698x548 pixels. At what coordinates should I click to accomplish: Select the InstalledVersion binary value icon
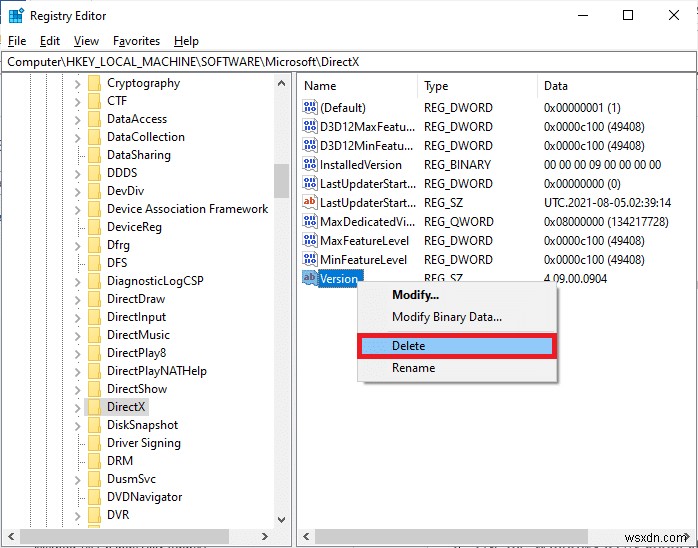(309, 164)
